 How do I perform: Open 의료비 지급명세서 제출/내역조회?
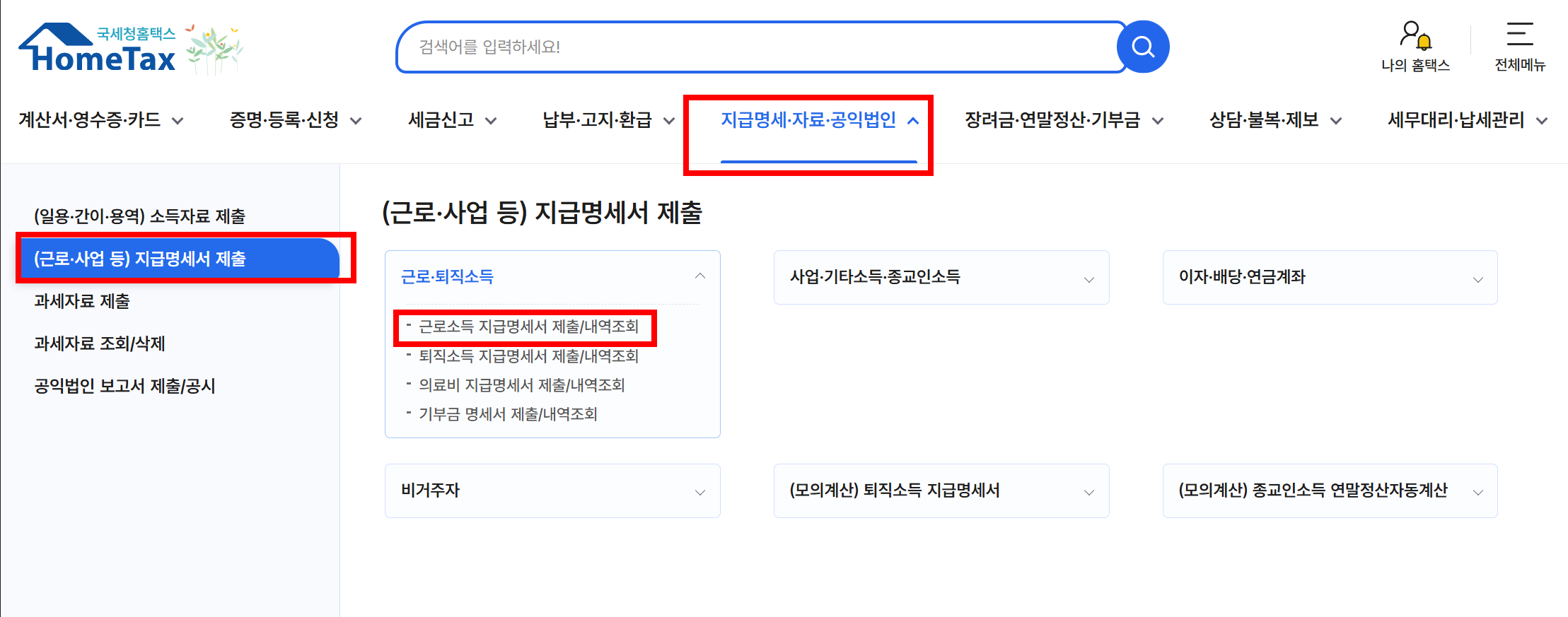coord(522,385)
